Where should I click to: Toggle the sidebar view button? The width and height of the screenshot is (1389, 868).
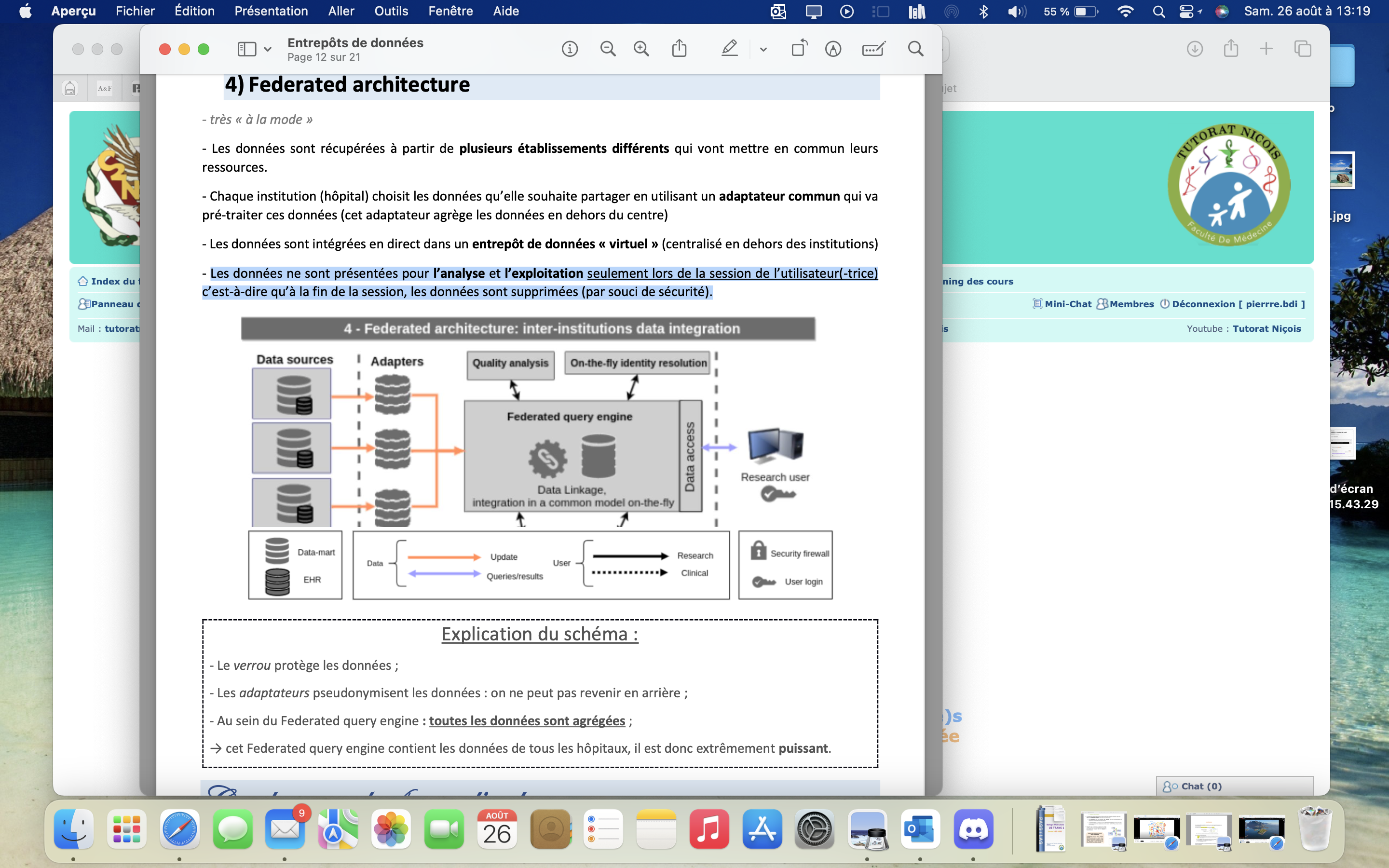coord(247,49)
